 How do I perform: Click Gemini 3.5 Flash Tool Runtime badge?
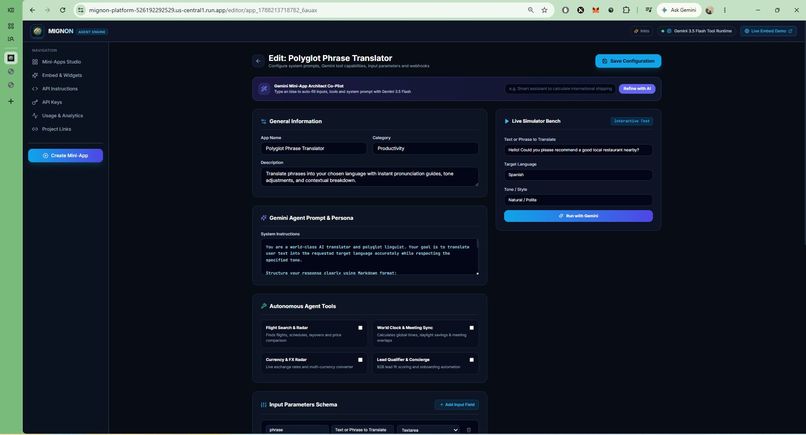click(x=697, y=31)
